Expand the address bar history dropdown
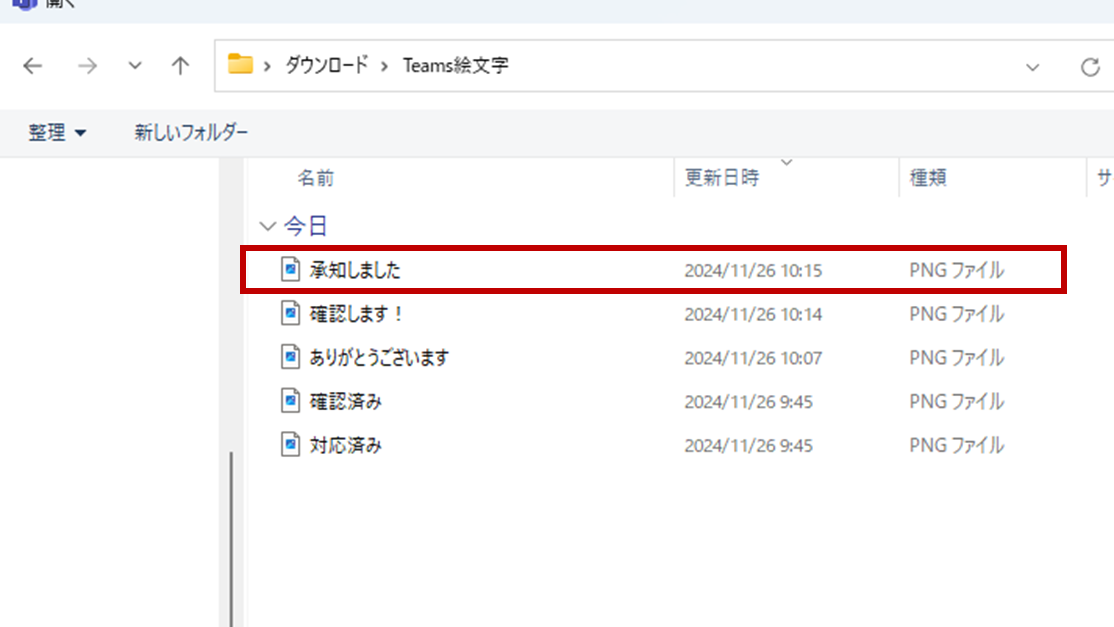 [x=1032, y=67]
